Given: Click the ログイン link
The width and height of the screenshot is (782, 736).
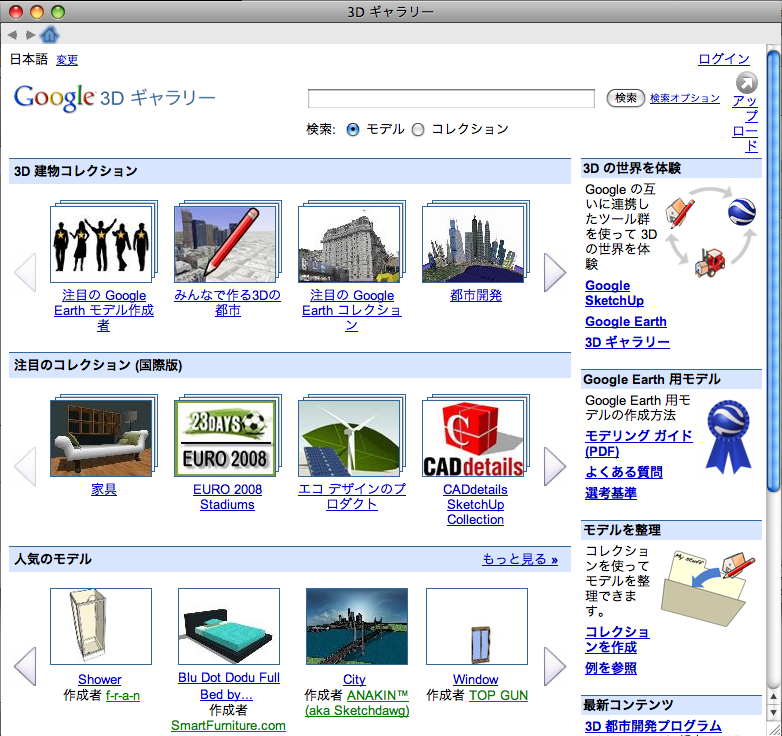Looking at the screenshot, I should (724, 59).
